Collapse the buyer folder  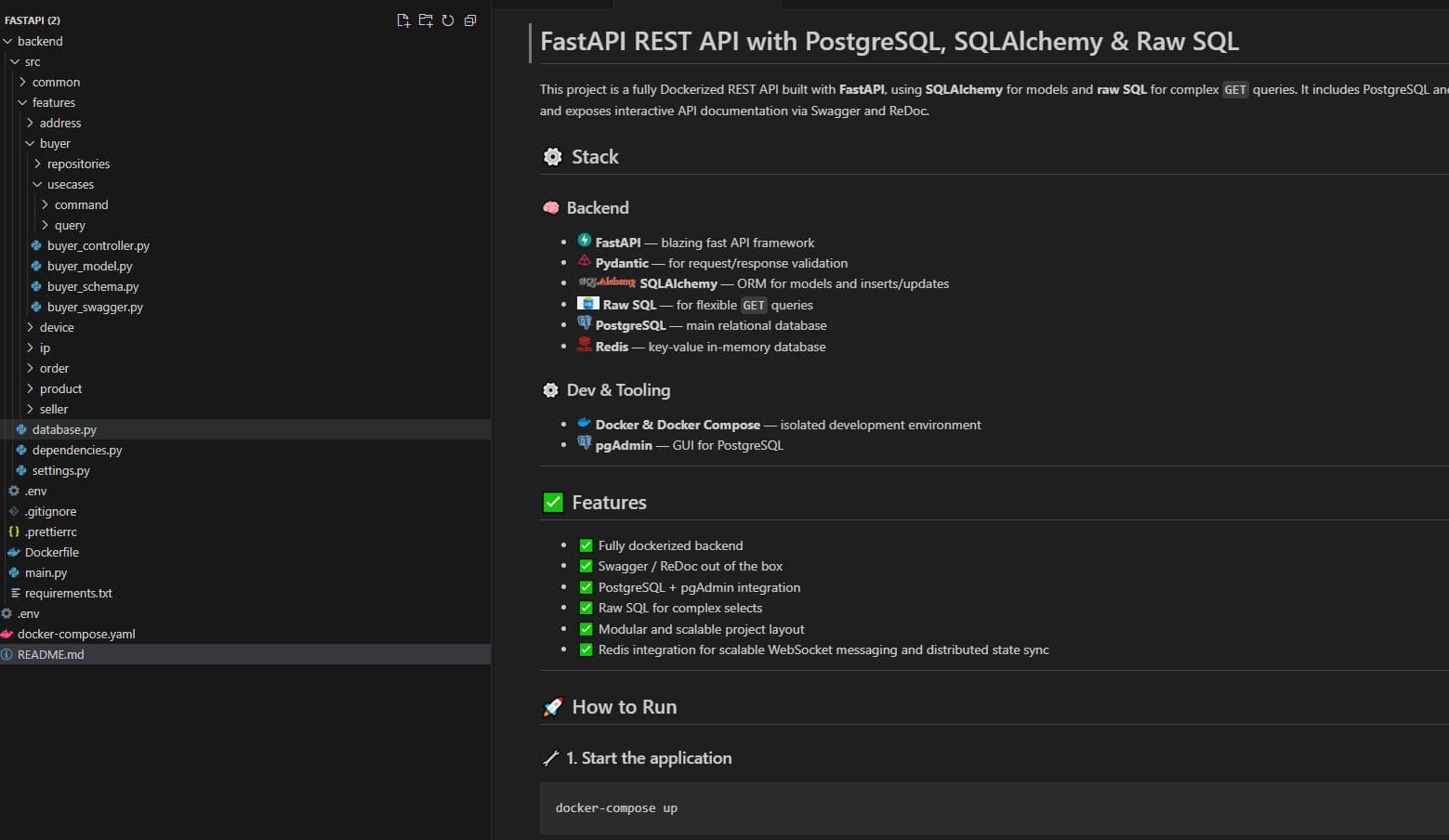coord(31,143)
